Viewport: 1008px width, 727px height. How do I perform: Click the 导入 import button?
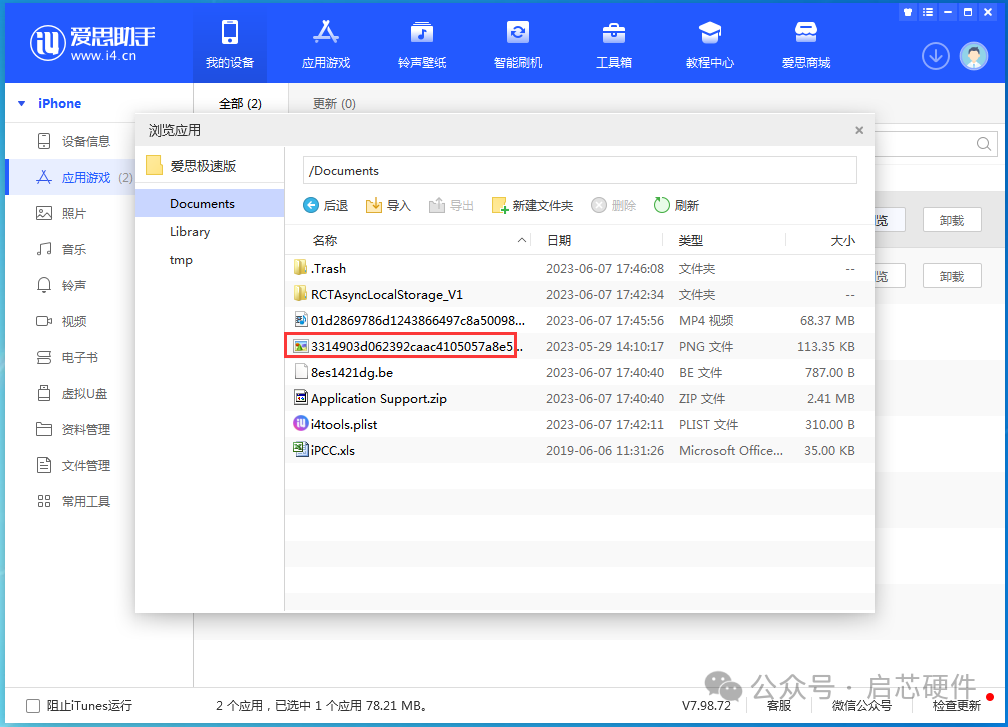point(388,205)
